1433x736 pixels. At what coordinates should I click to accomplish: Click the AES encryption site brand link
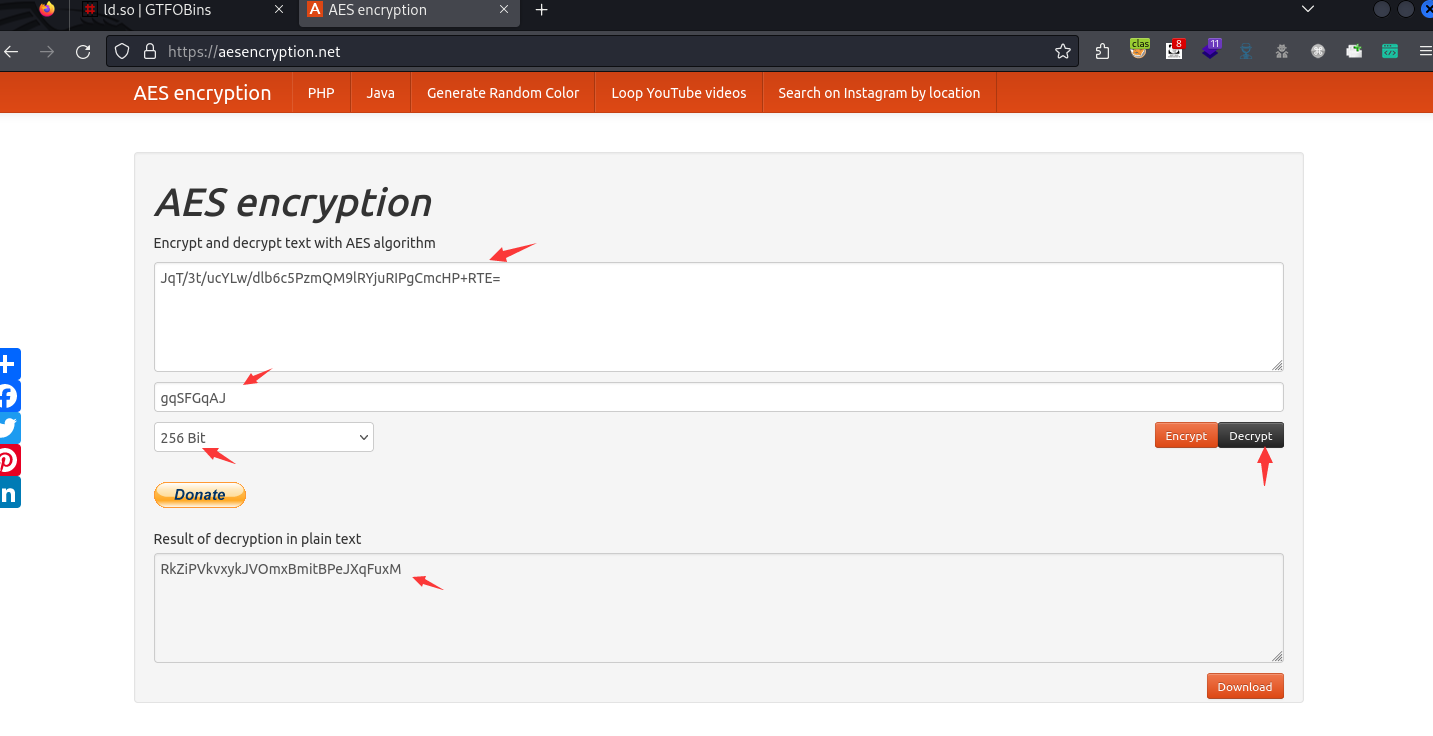(203, 93)
